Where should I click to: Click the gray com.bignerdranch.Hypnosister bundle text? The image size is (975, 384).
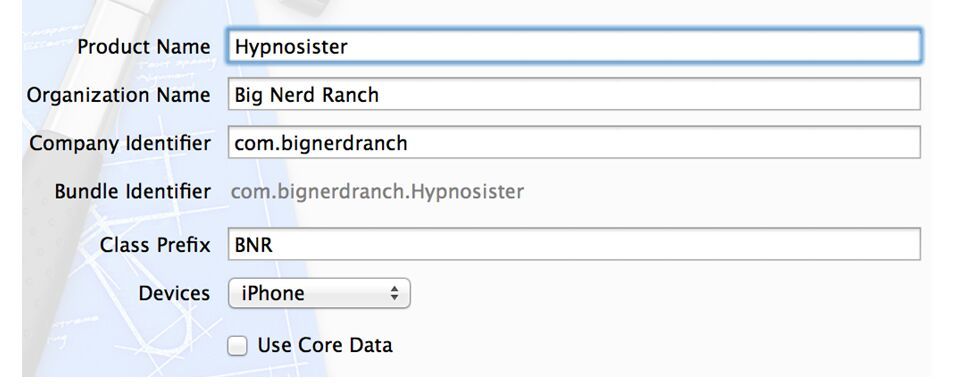point(377,191)
